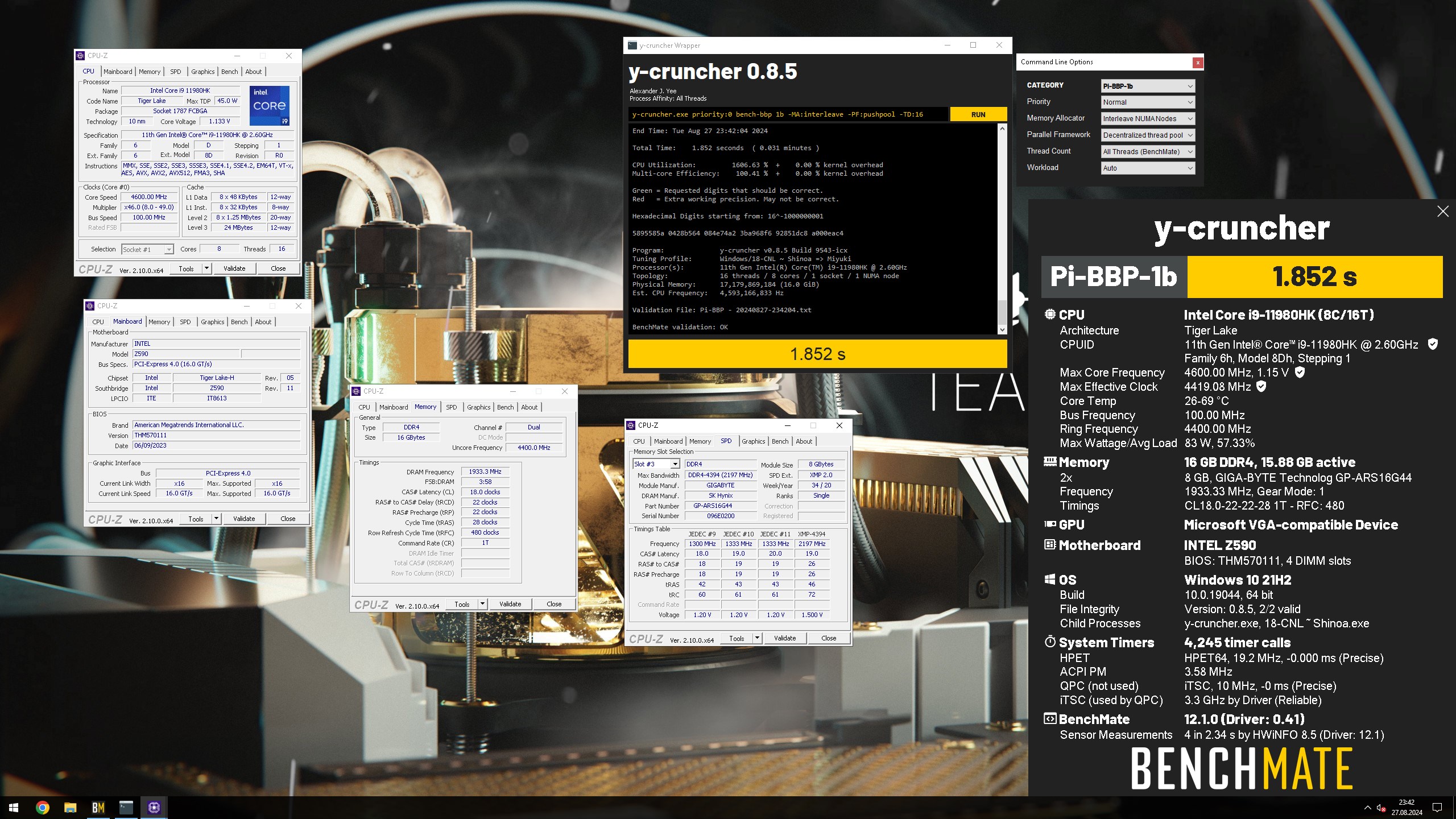Expand Tools arrow in CPU-Z Memory window
The image size is (1456, 819).
482,604
